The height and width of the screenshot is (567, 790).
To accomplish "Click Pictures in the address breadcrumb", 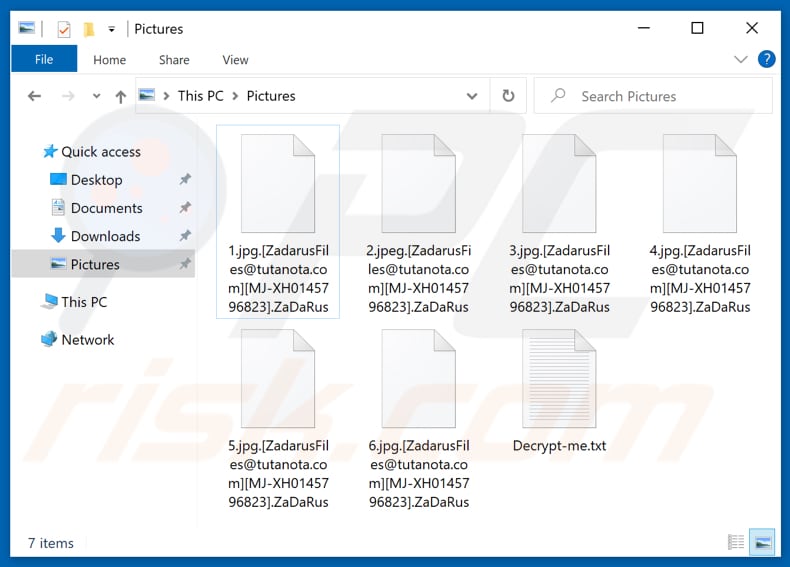I will pyautogui.click(x=271, y=96).
